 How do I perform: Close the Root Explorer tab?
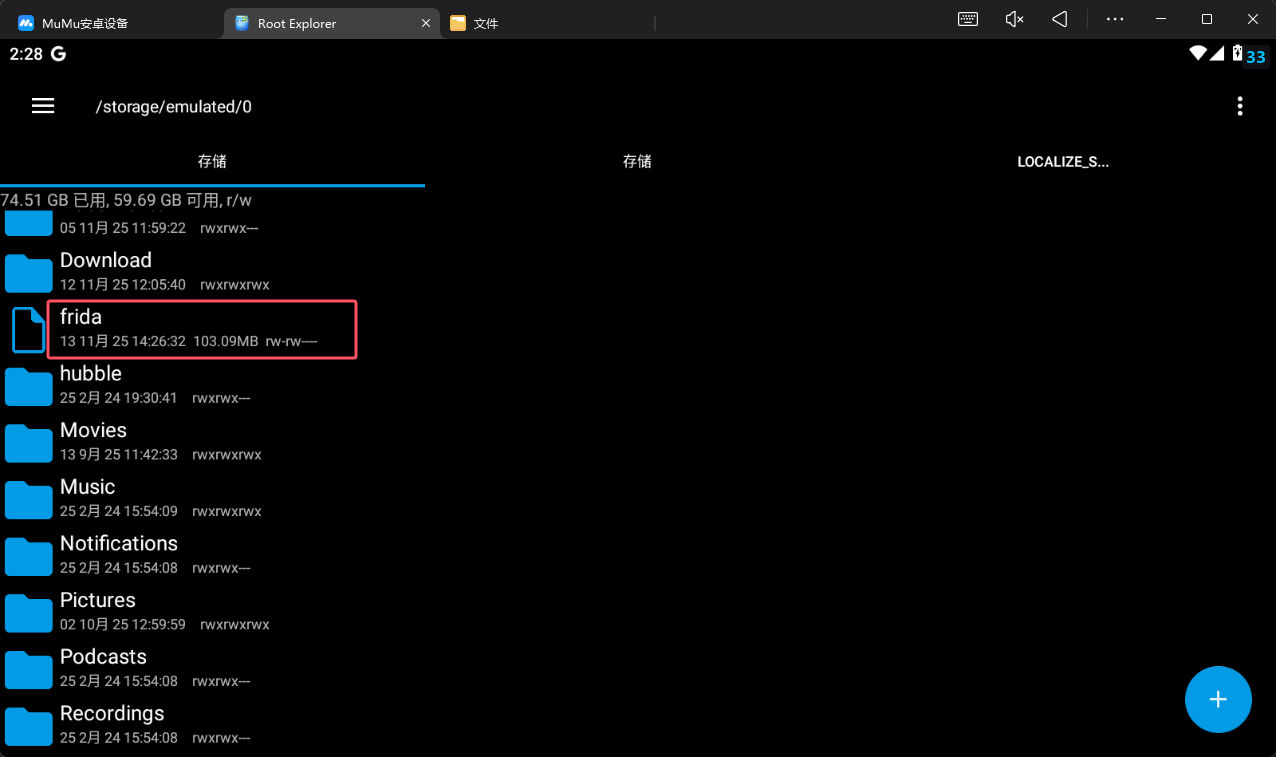[x=426, y=23]
